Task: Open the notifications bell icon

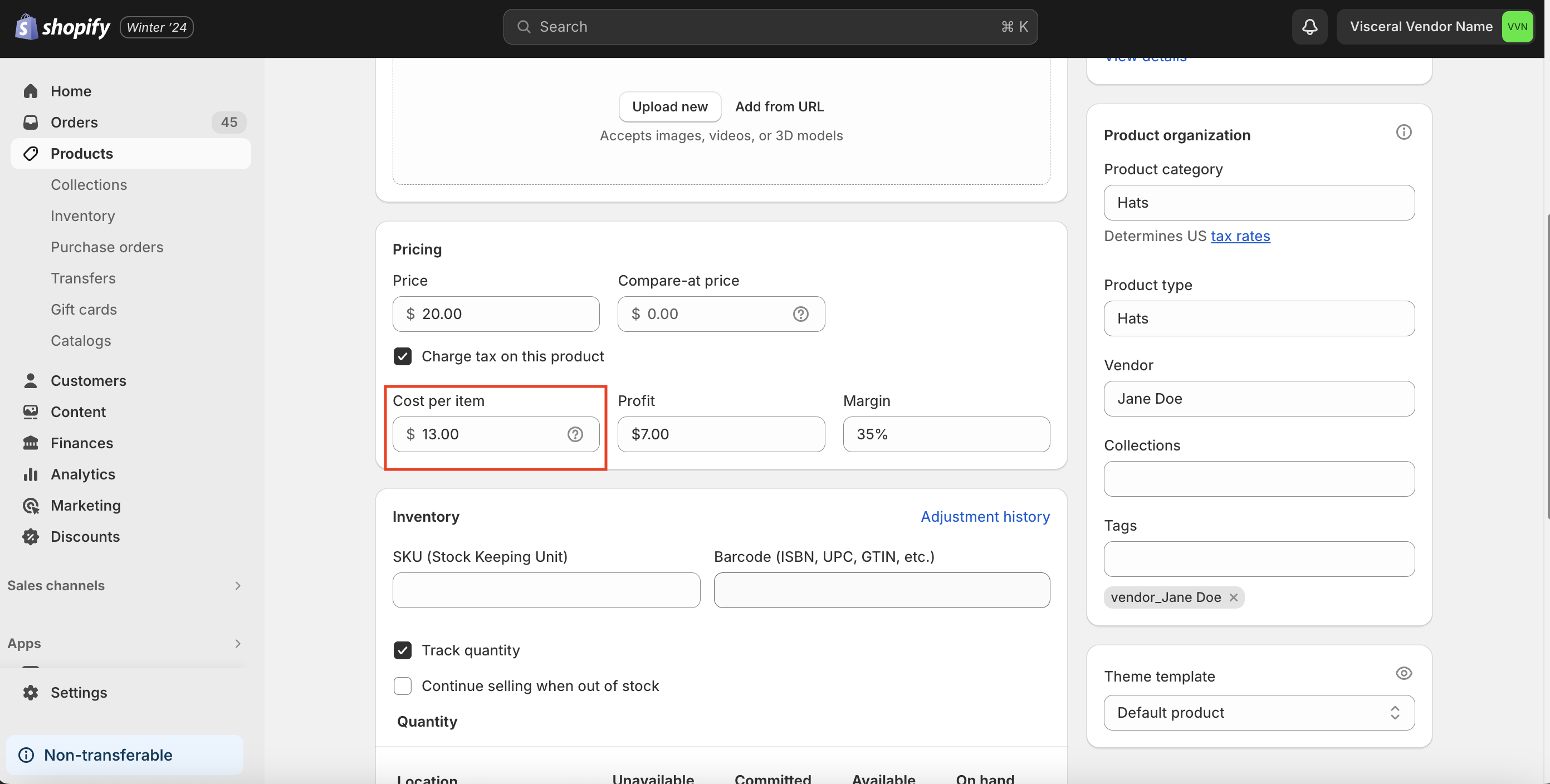Action: point(1309,27)
